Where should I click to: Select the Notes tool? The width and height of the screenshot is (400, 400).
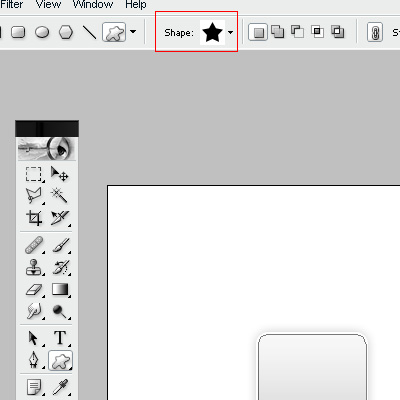click(x=34, y=387)
